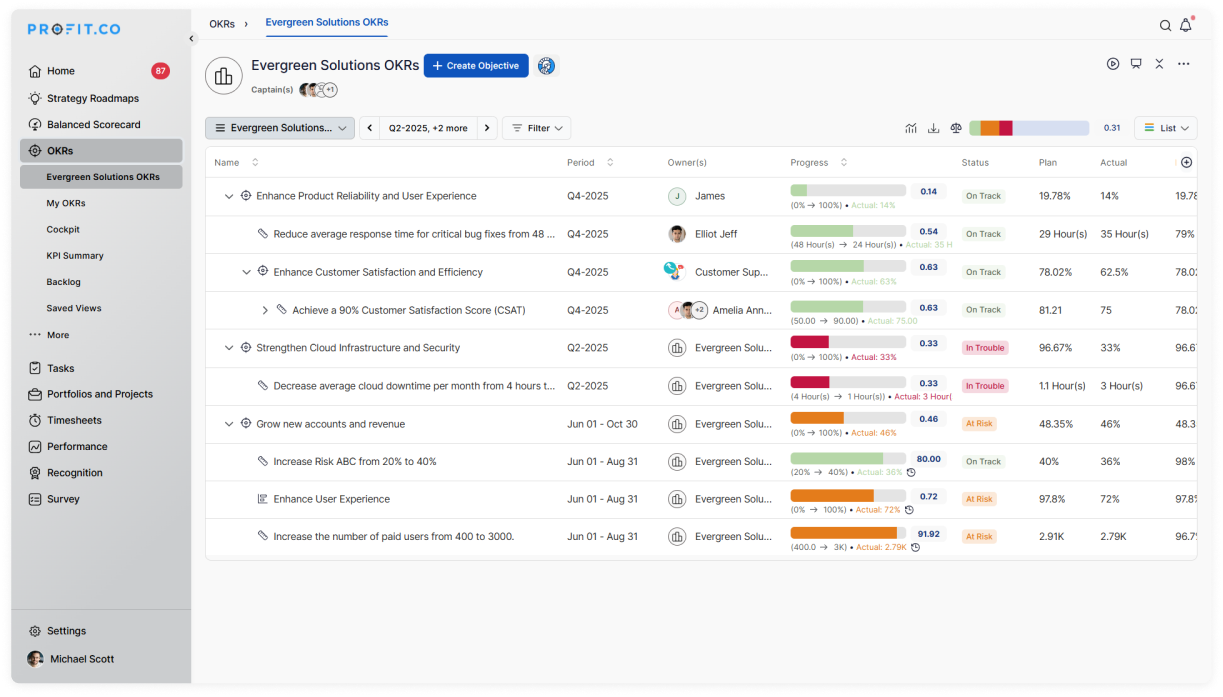Go to next period with right arrow

tap(487, 128)
